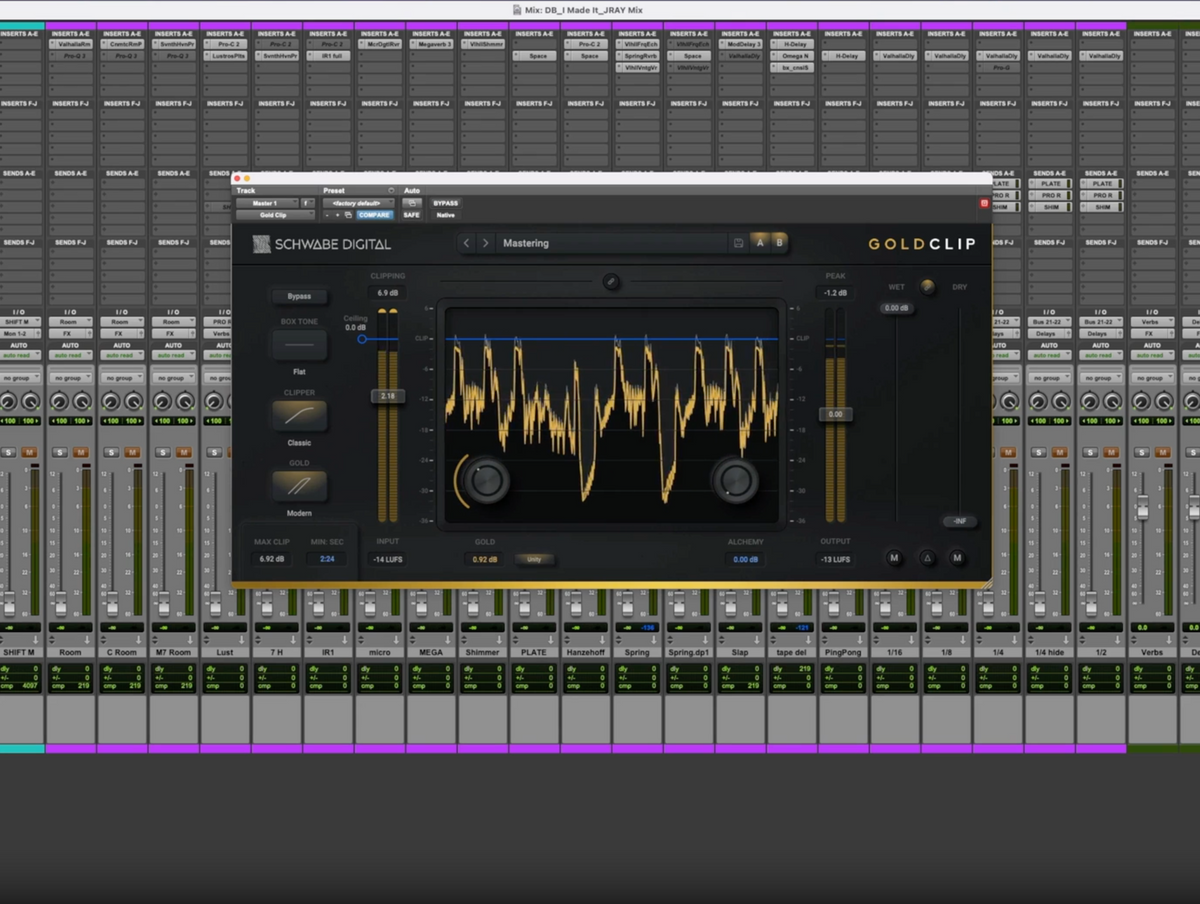Open the PLATE send on 1/2 track
The width and height of the screenshot is (1200, 904).
coord(1102,184)
